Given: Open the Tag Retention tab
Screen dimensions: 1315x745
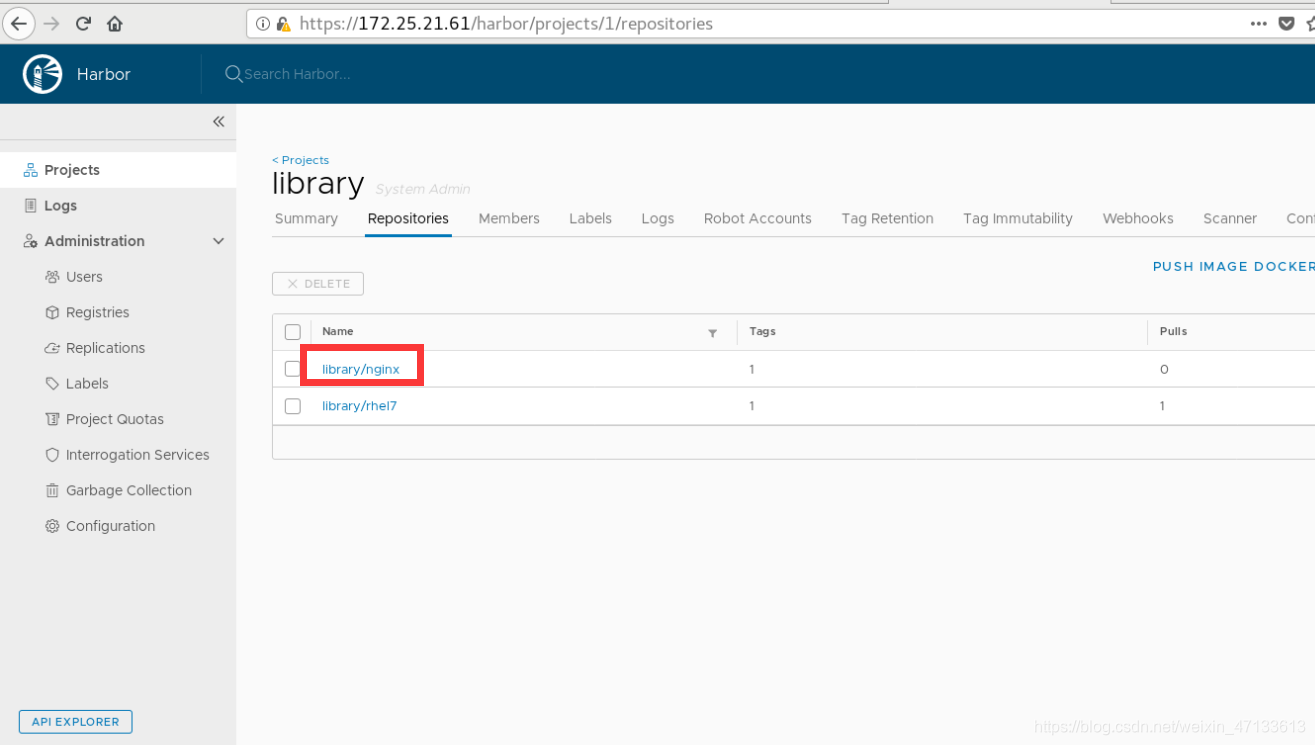Looking at the screenshot, I should [888, 218].
